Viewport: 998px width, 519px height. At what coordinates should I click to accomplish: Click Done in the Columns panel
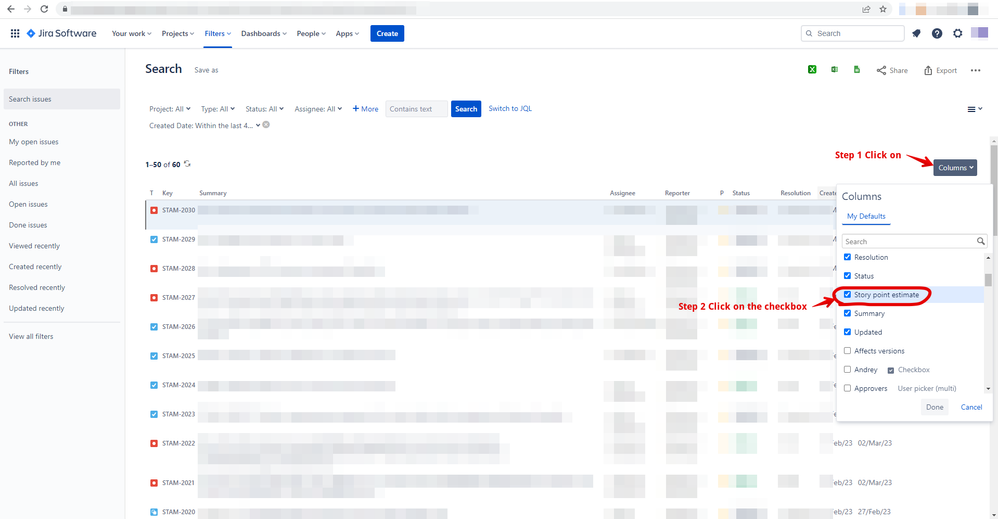click(934, 407)
